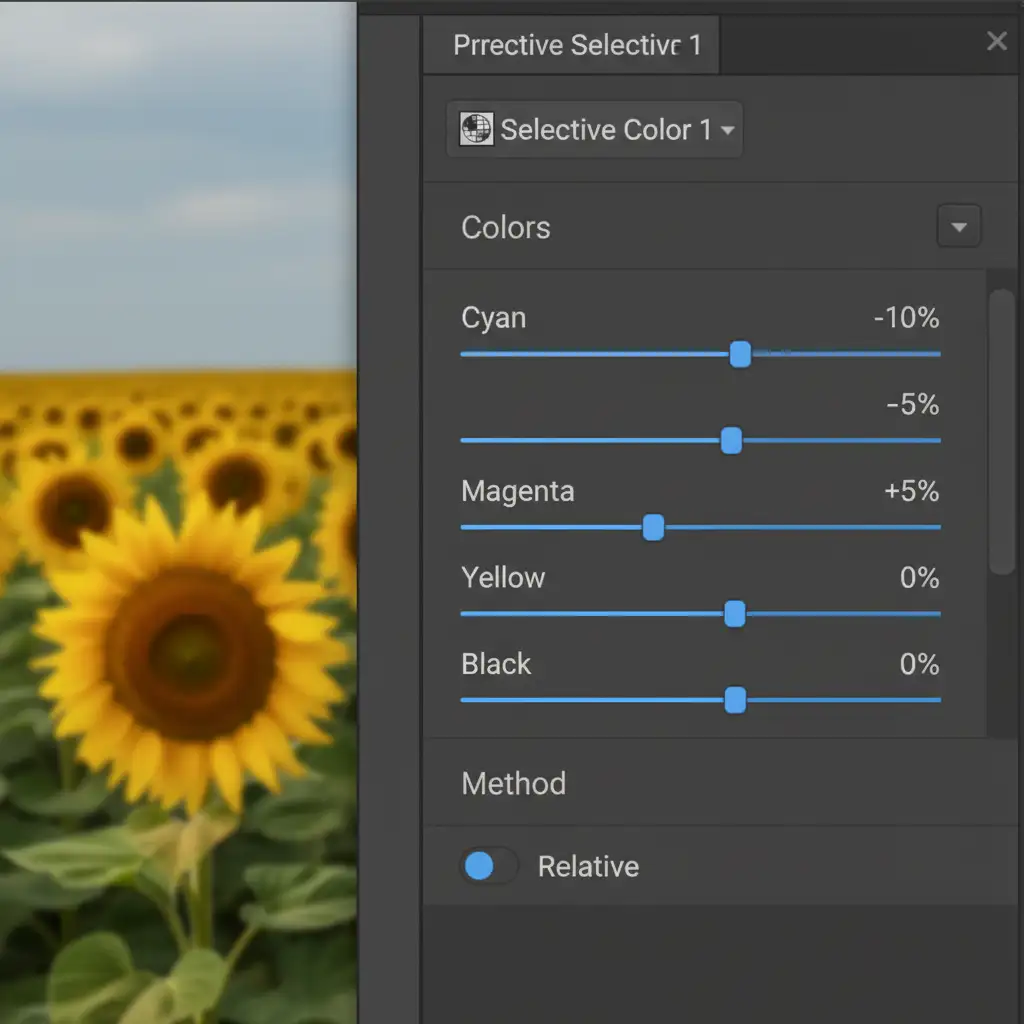Click the large sunflower in the photo
Screen dimensions: 1024x1024
click(x=189, y=653)
